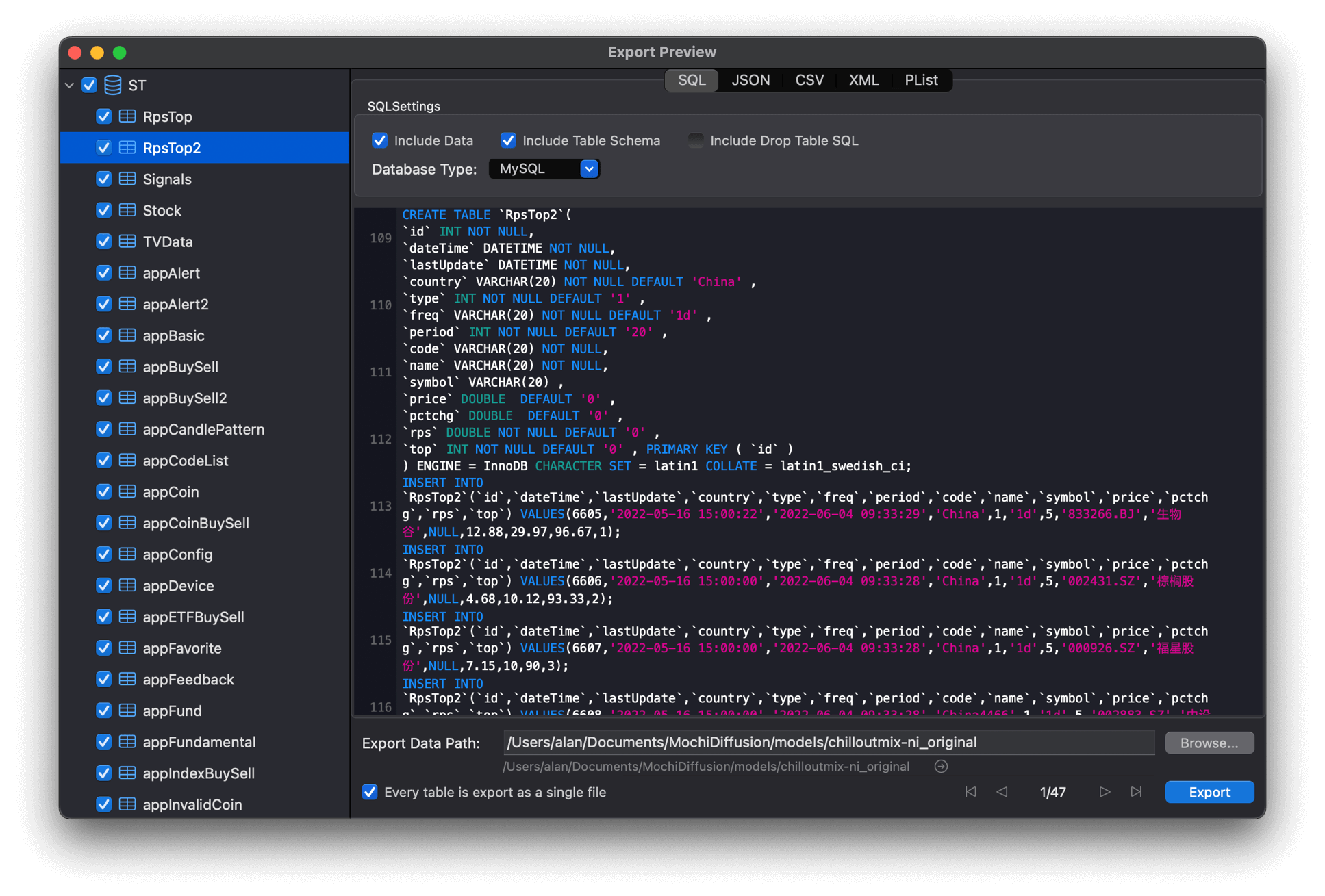The image size is (1325, 896).
Task: Click the table icon beside appInvalidCoin
Action: (x=127, y=804)
